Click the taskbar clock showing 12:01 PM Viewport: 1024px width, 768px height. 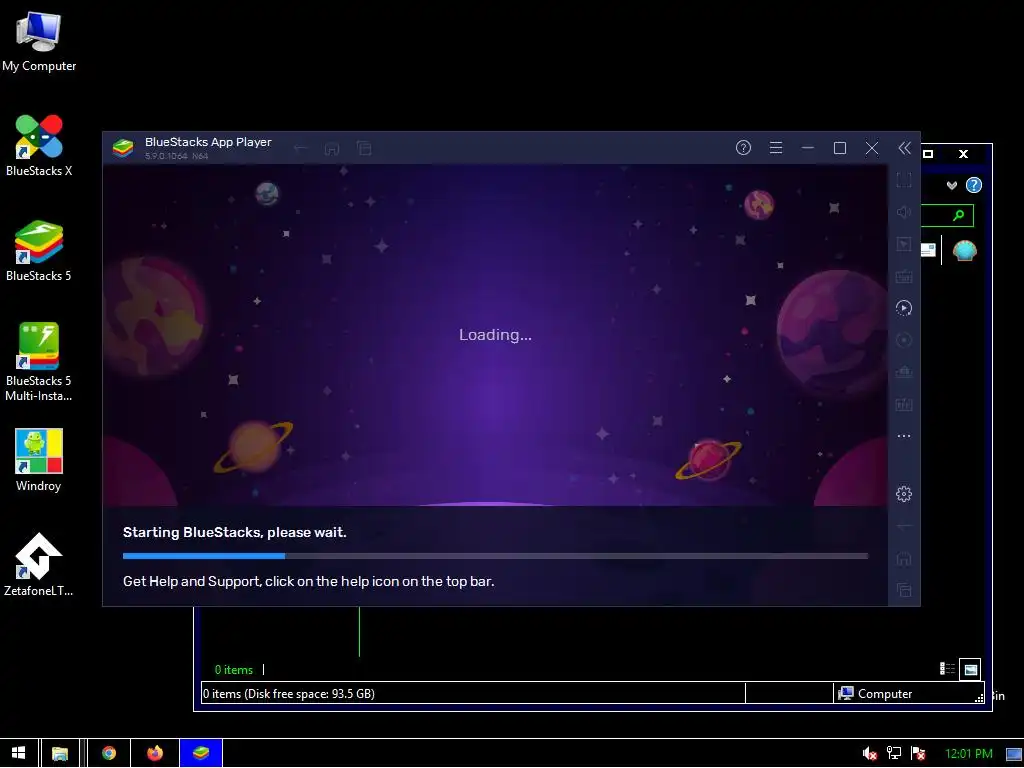[968, 754]
